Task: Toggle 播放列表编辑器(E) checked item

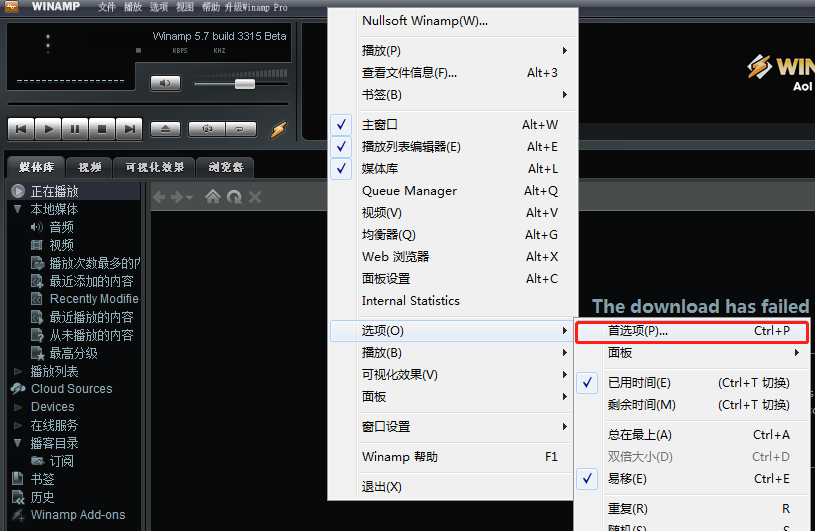Action: [452, 147]
